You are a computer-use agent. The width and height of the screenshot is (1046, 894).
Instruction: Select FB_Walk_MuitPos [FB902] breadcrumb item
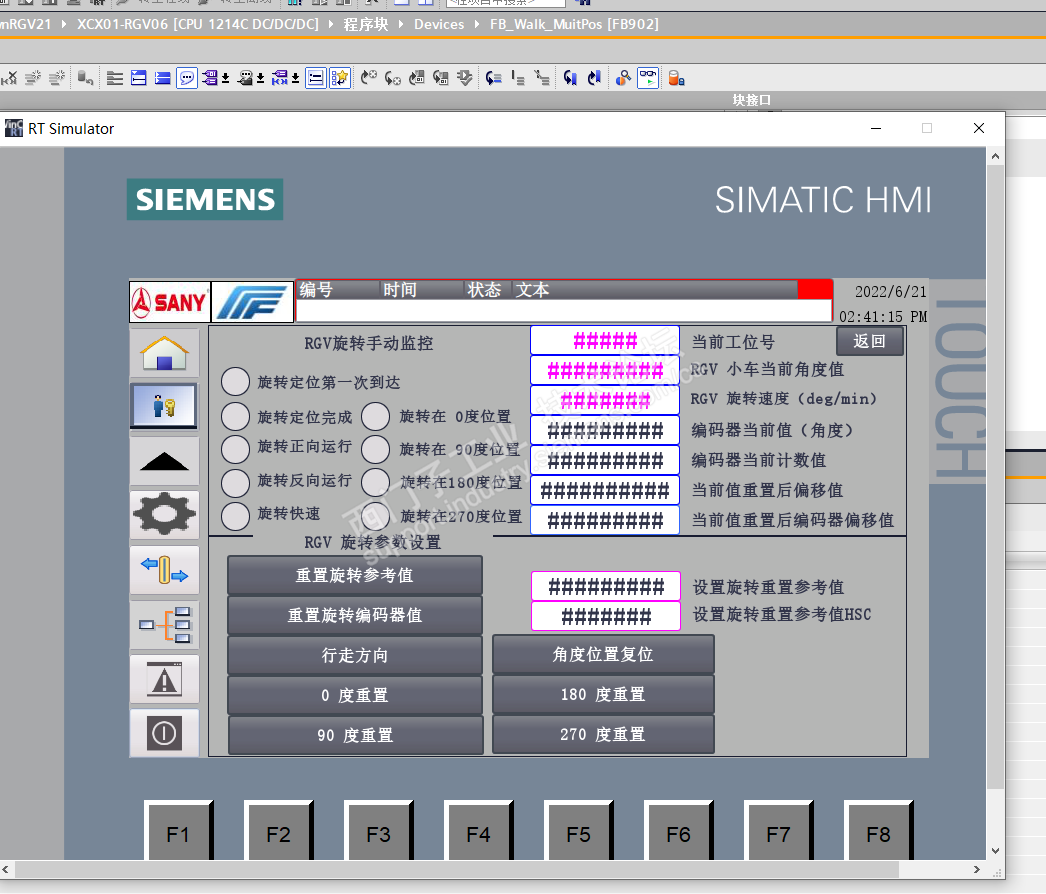574,25
